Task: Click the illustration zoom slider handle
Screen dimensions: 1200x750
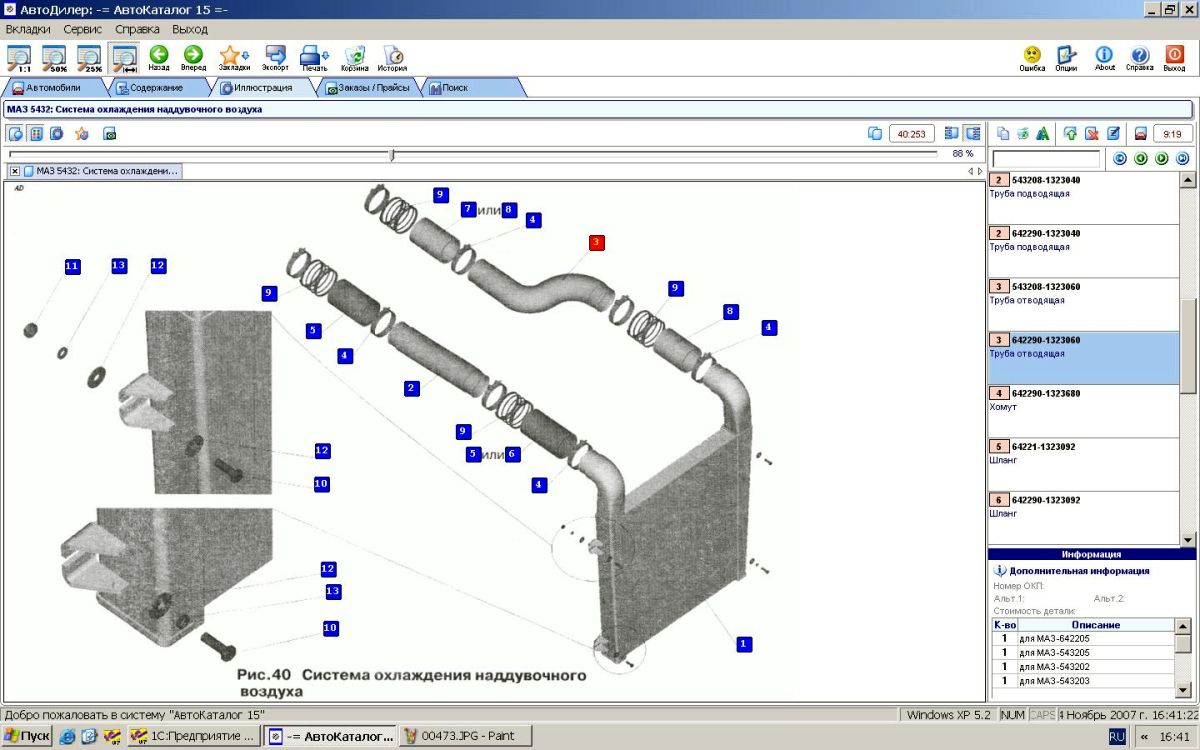Action: 392,154
